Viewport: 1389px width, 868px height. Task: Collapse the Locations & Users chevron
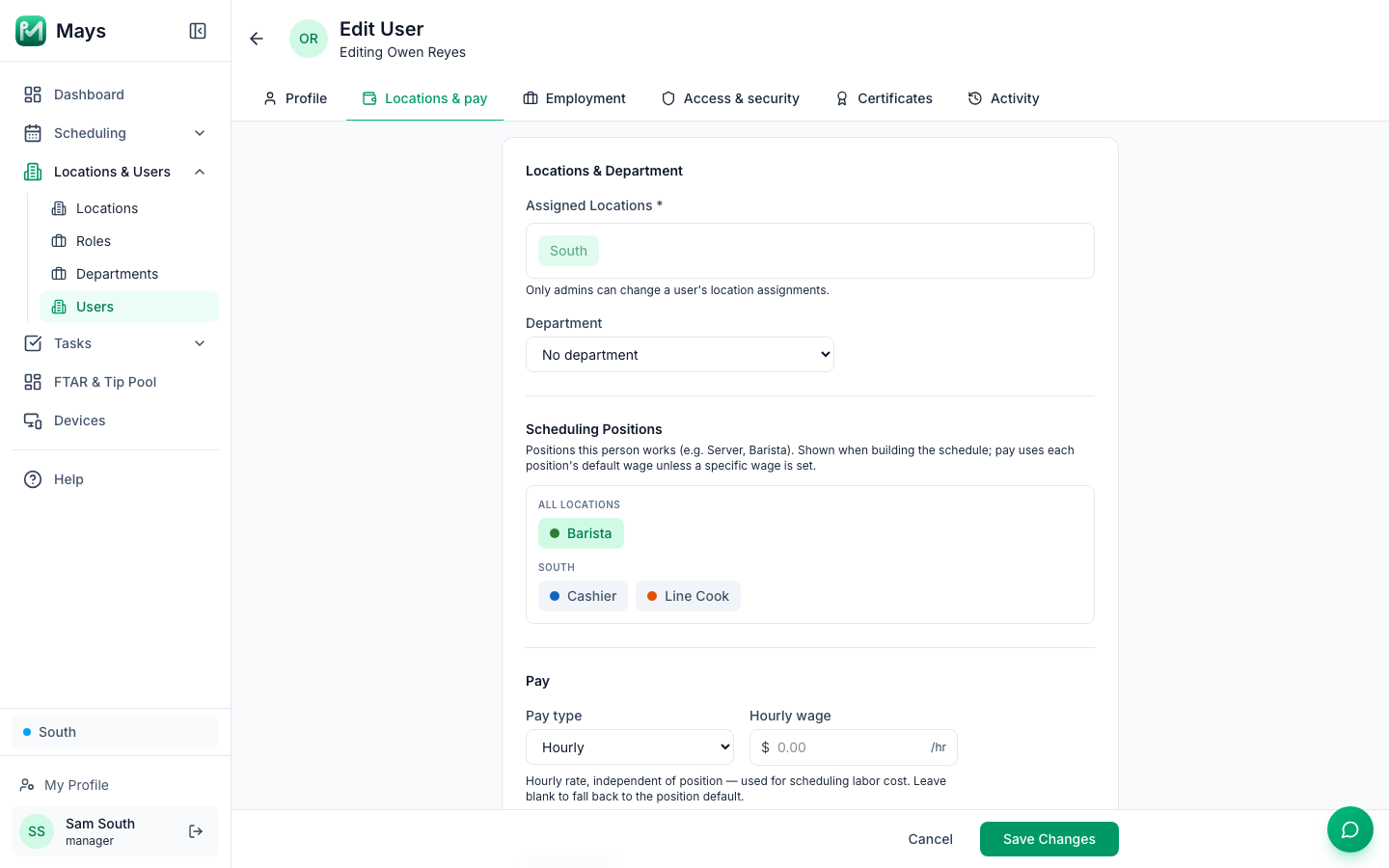[200, 172]
